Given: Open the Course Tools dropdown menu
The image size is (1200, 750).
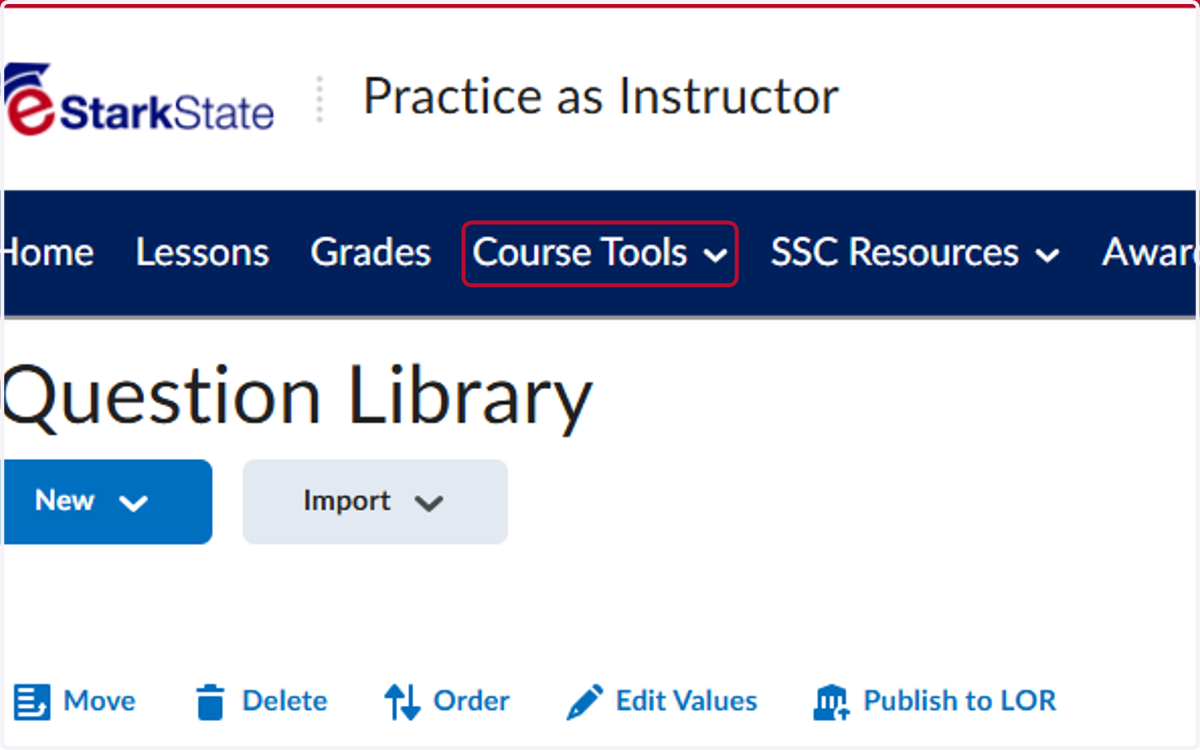Looking at the screenshot, I should coord(600,253).
